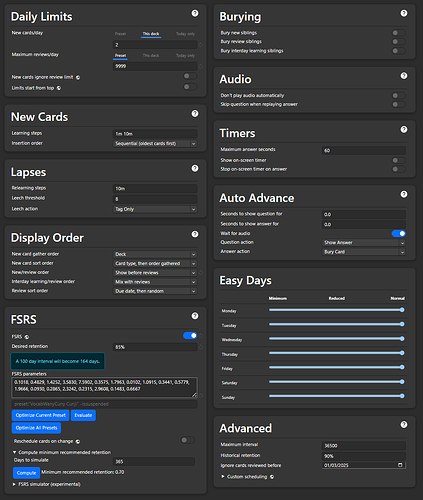The width and height of the screenshot is (423, 500).
Task: Open calendar picker for ignore cards date
Action: (400, 465)
